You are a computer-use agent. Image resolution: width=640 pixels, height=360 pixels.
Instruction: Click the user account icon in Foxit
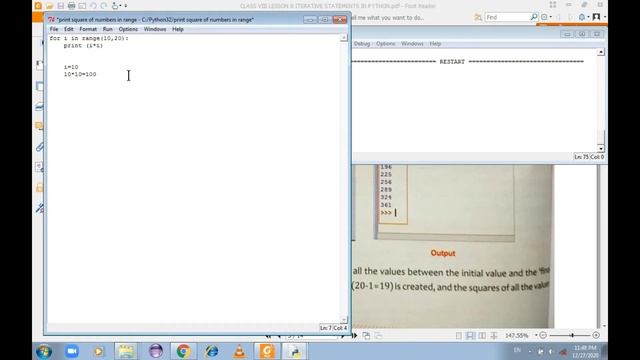tap(596, 17)
